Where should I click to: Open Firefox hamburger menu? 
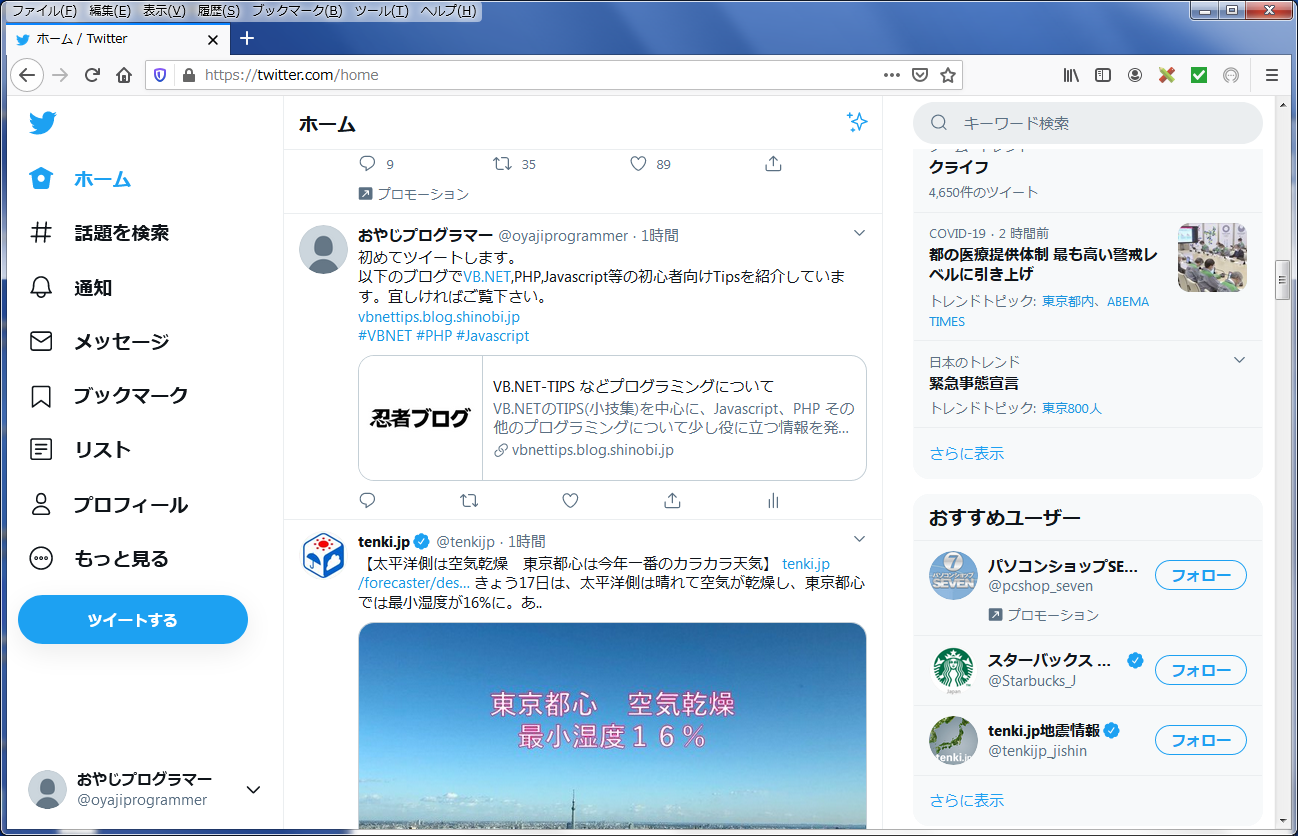point(1272,75)
